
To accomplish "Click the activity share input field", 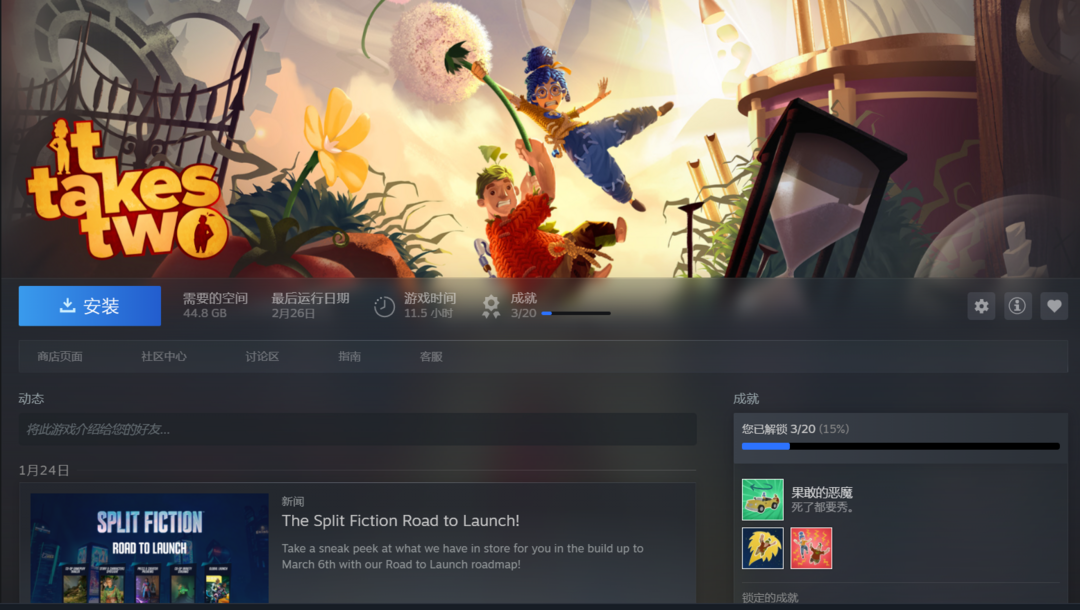I will 357,429.
